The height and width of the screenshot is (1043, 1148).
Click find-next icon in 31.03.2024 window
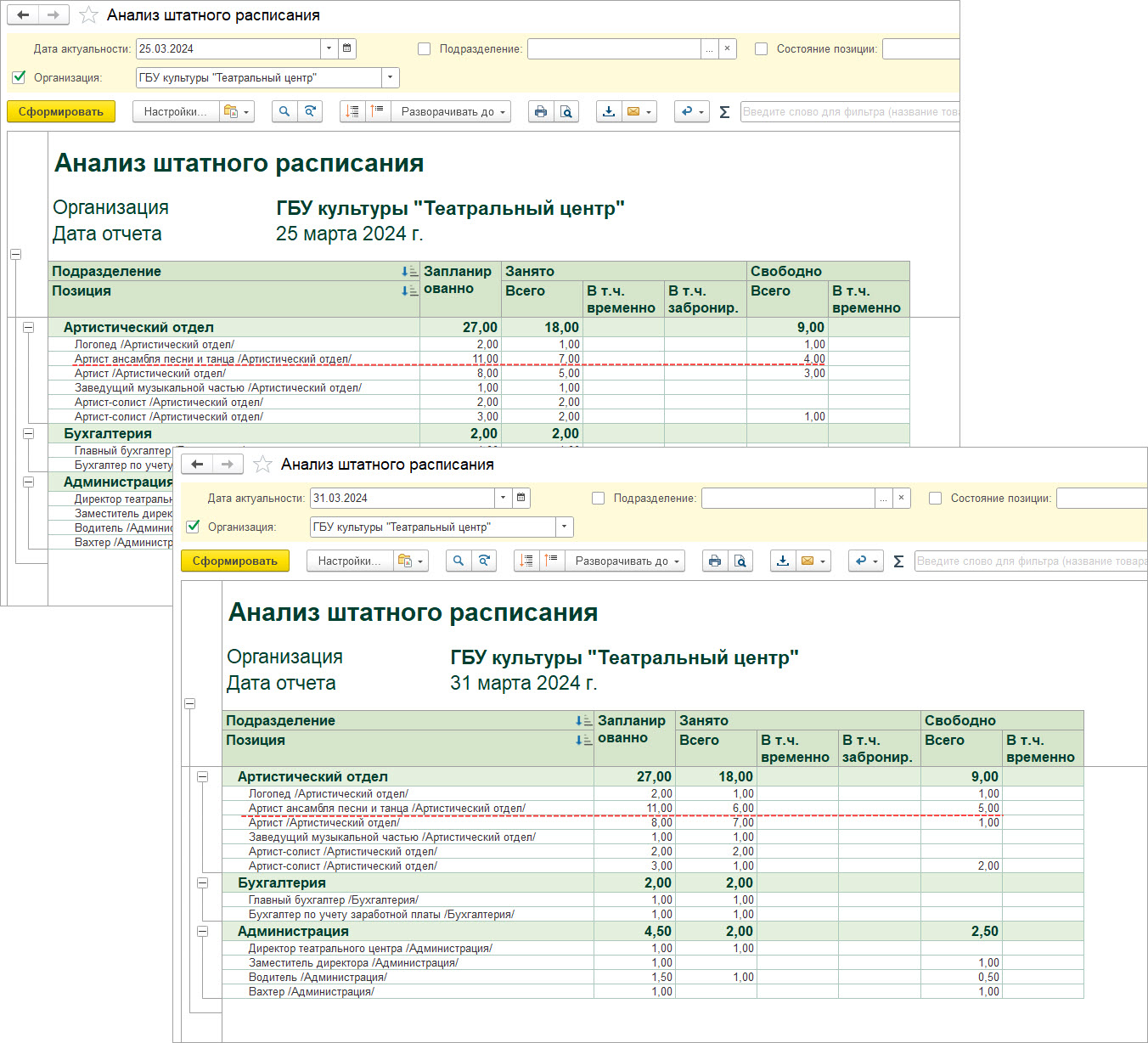pyautogui.click(x=484, y=561)
